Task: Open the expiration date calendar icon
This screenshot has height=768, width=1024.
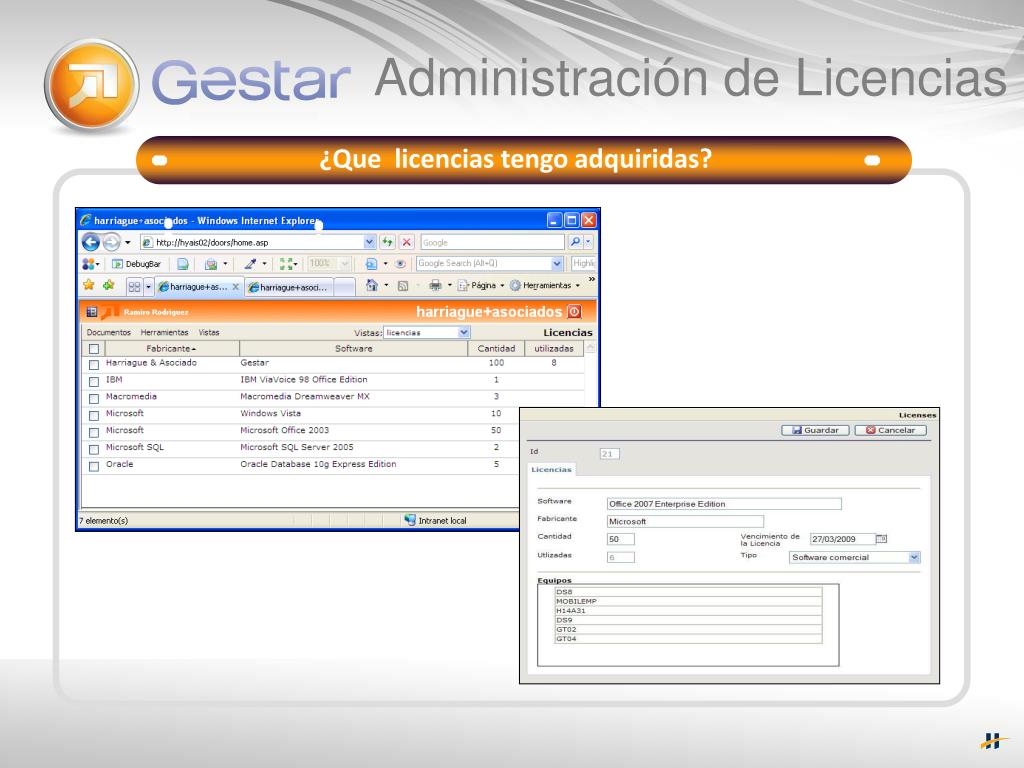Action: (881, 539)
